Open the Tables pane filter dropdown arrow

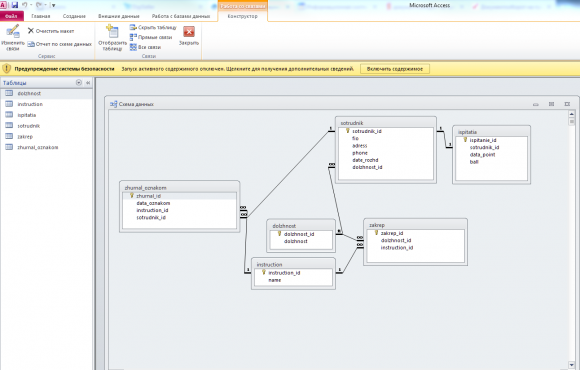point(78,83)
